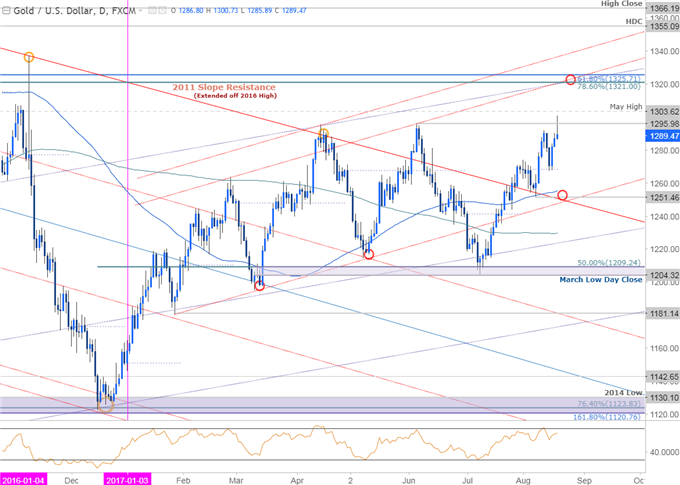Click the Jun label on the time axis
The width and height of the screenshot is (680, 485).
pyautogui.click(x=409, y=480)
